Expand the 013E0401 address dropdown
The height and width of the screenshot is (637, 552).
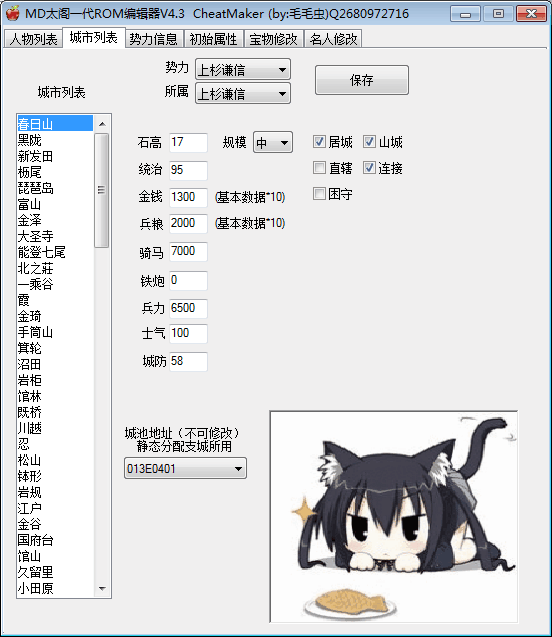(x=185, y=468)
